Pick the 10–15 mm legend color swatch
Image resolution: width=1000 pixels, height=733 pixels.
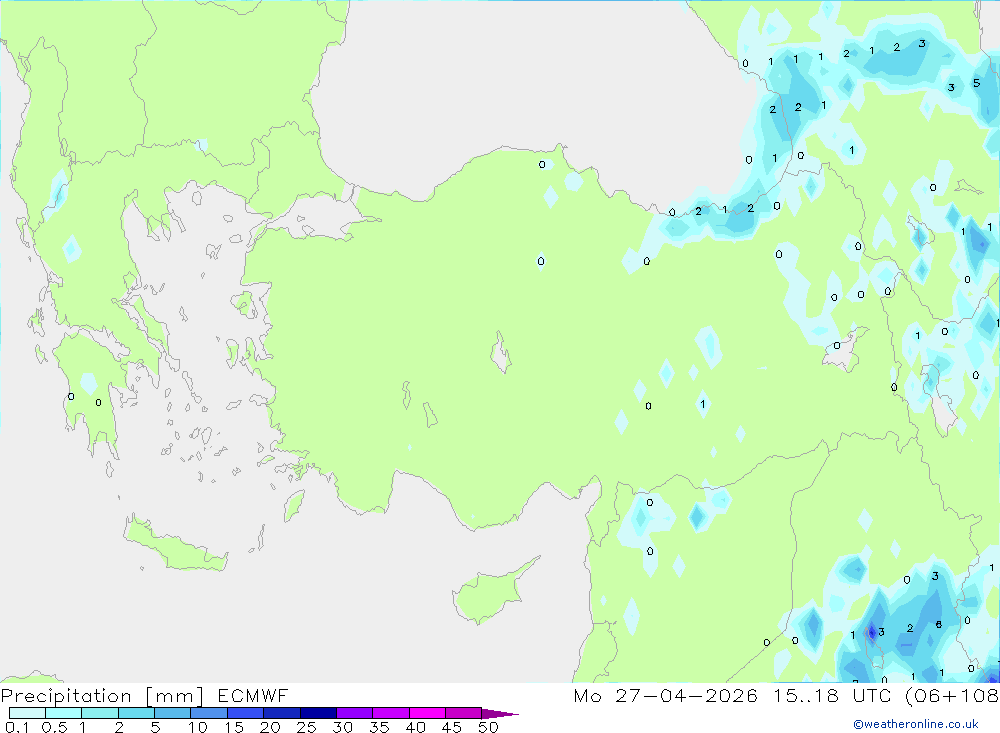(209, 713)
